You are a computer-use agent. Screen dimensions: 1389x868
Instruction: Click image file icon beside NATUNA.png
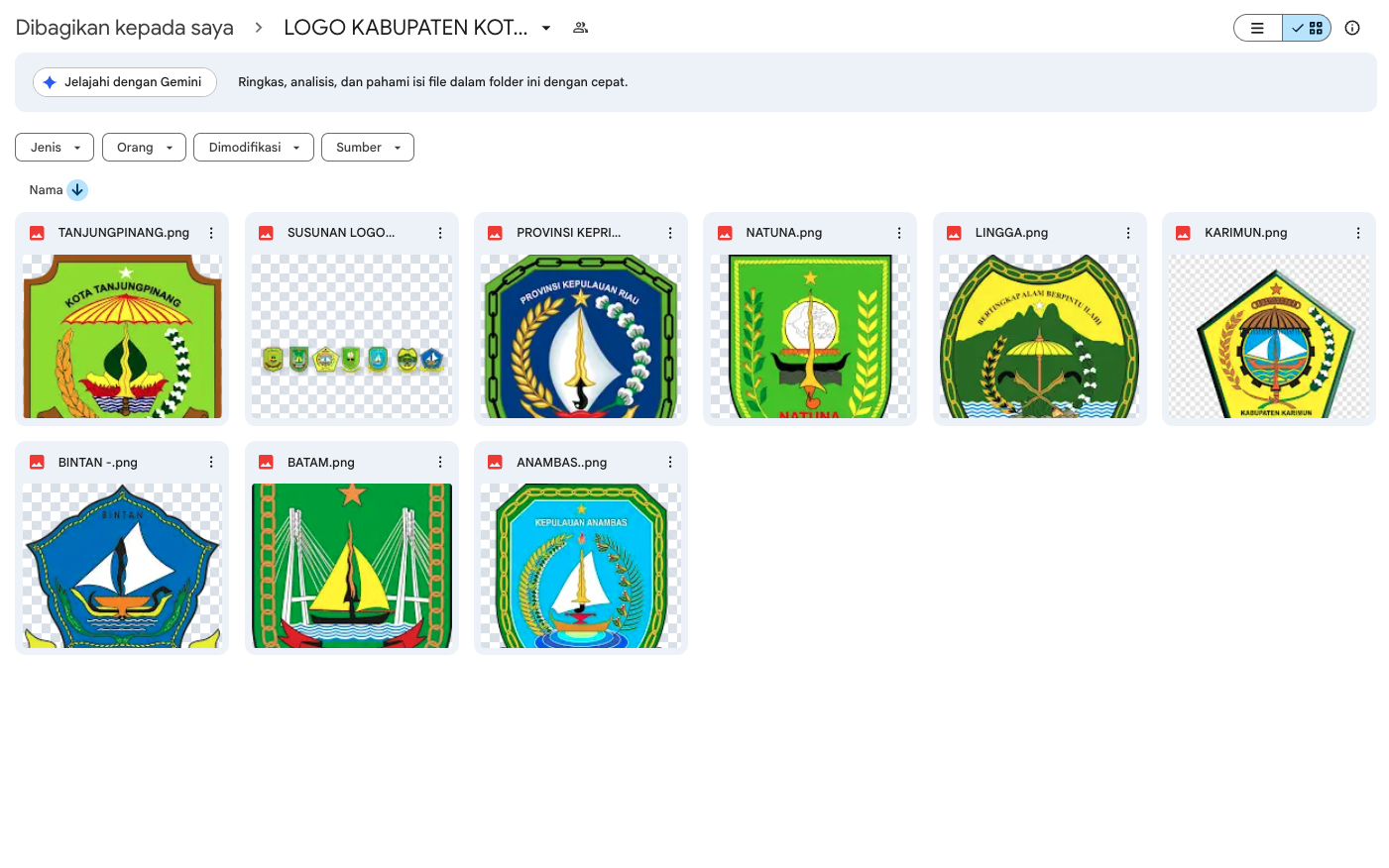[725, 233]
